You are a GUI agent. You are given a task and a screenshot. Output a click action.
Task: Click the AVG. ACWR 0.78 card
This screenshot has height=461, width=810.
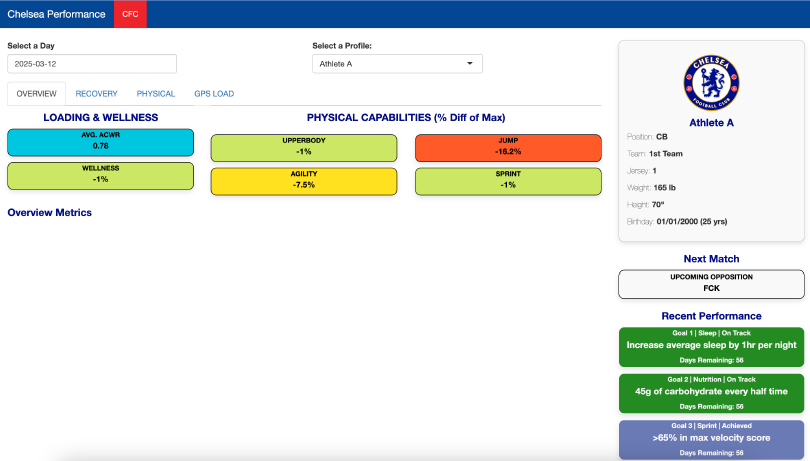pos(101,143)
